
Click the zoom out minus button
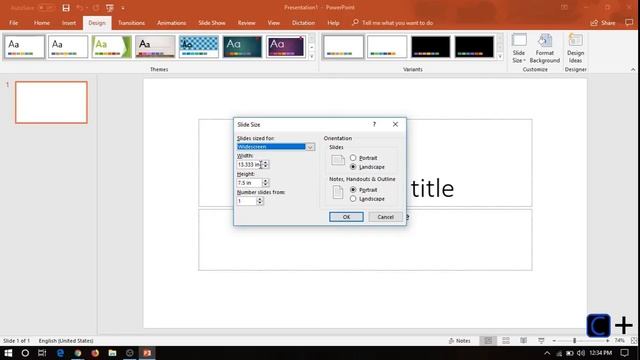click(554, 340)
